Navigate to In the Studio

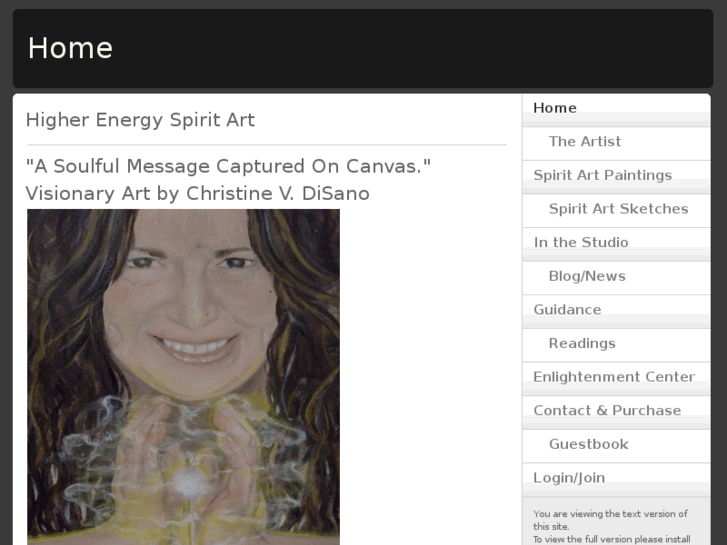pyautogui.click(x=581, y=242)
